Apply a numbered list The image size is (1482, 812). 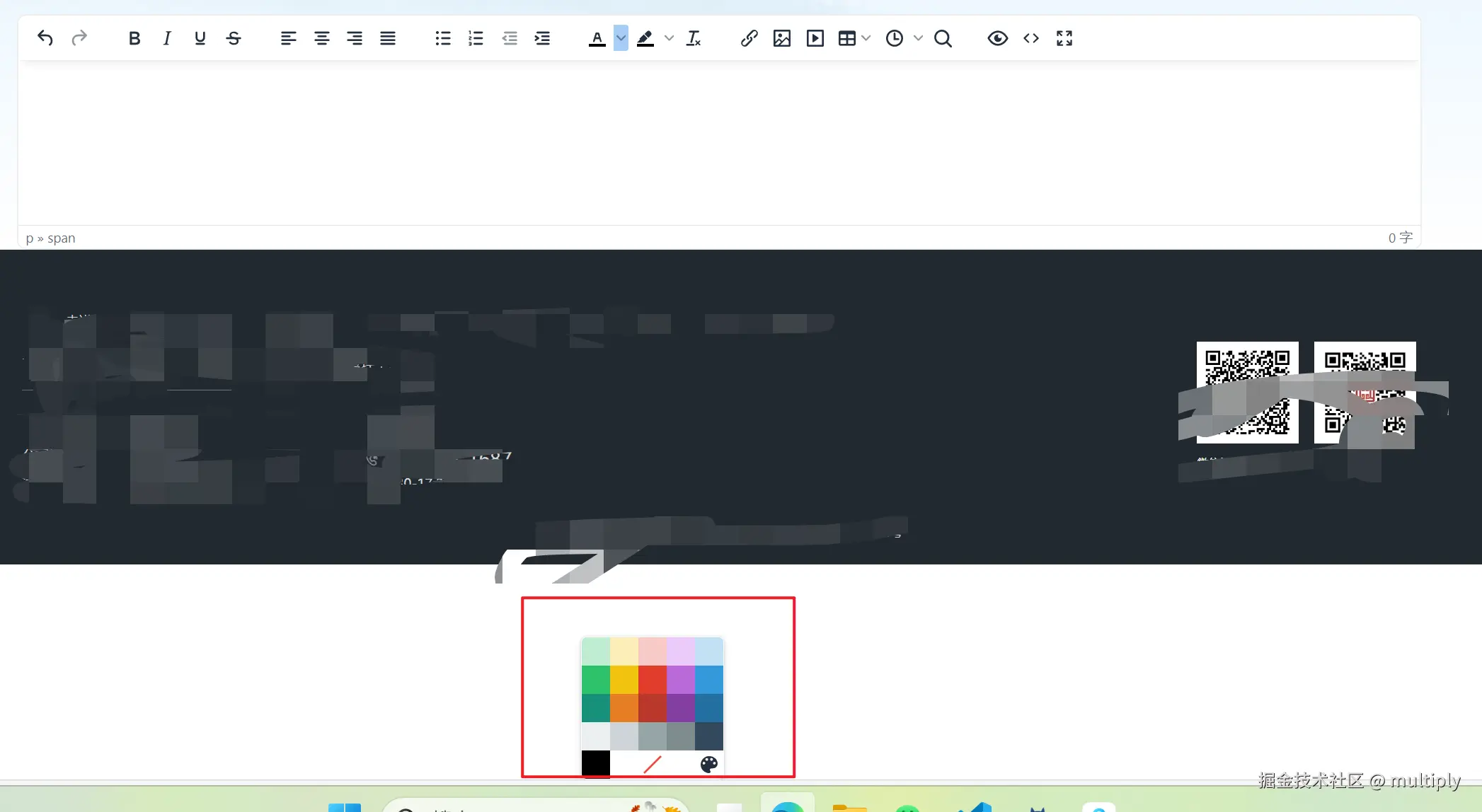475,38
